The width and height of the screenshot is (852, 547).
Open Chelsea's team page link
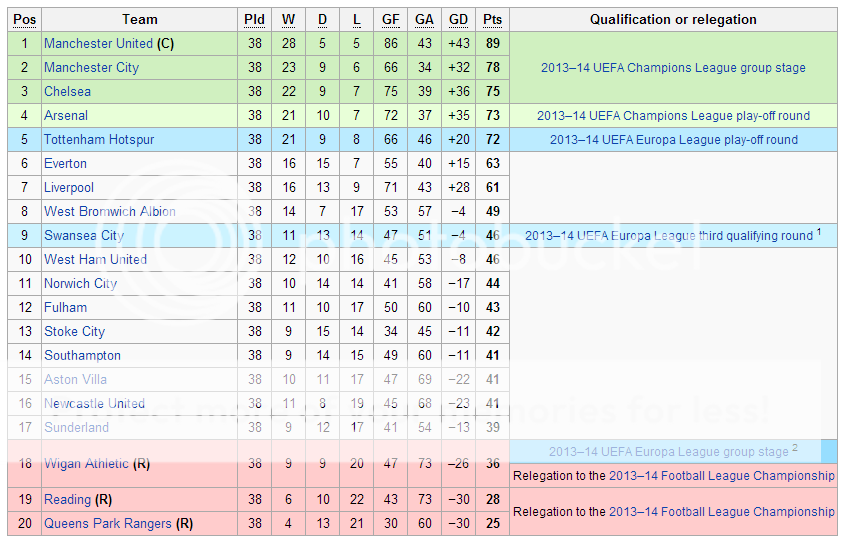(67, 92)
